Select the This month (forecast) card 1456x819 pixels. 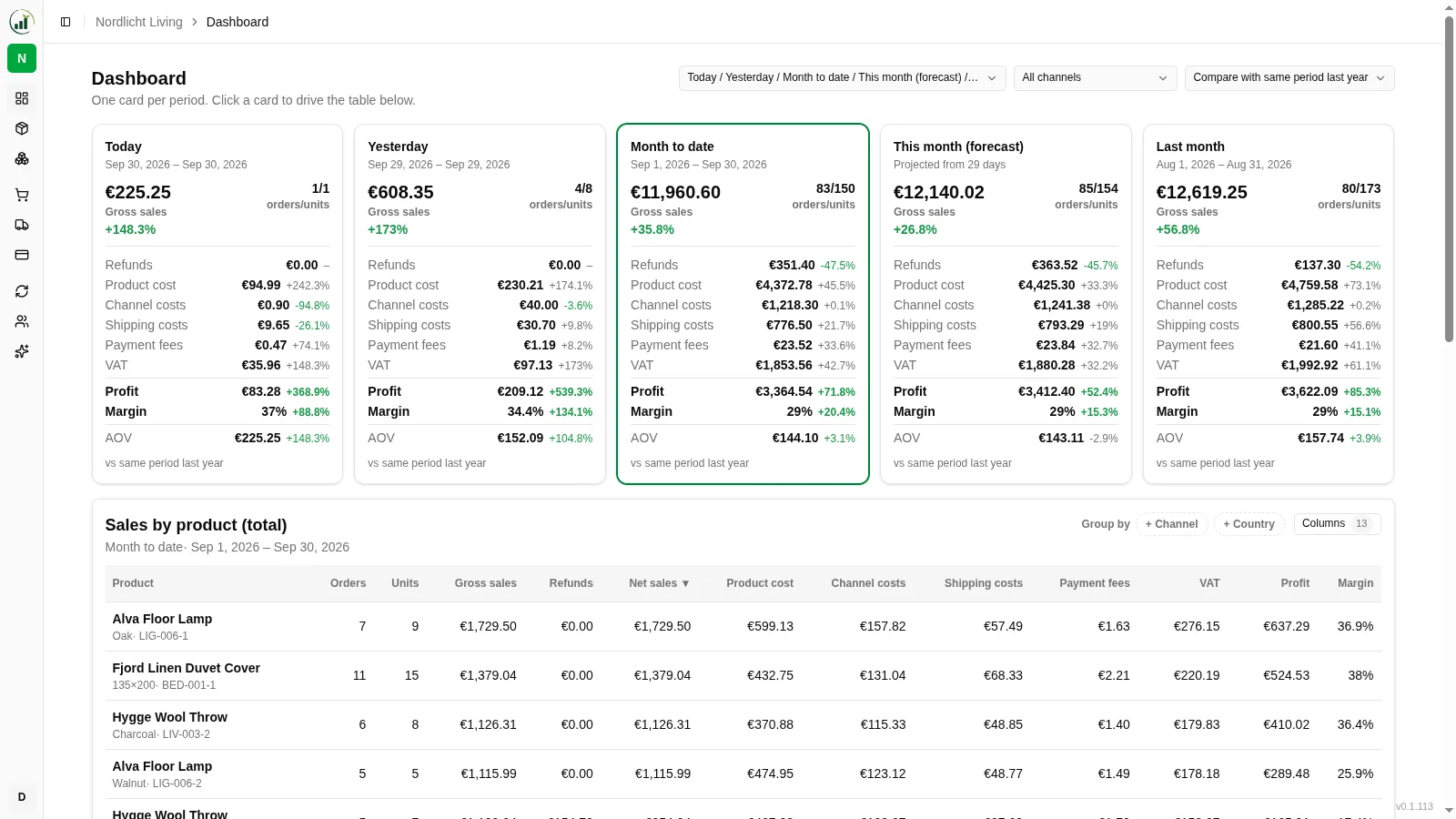tap(1006, 304)
